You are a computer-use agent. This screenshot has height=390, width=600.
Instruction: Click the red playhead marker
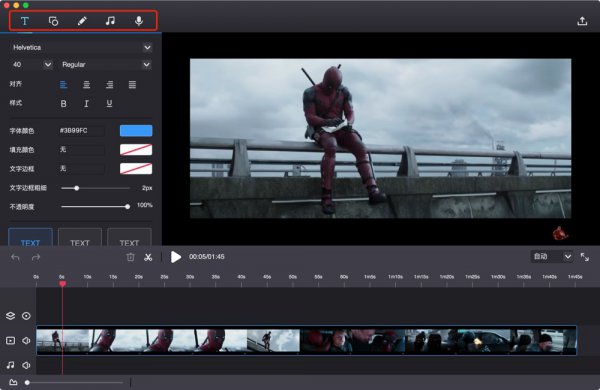tap(62, 284)
